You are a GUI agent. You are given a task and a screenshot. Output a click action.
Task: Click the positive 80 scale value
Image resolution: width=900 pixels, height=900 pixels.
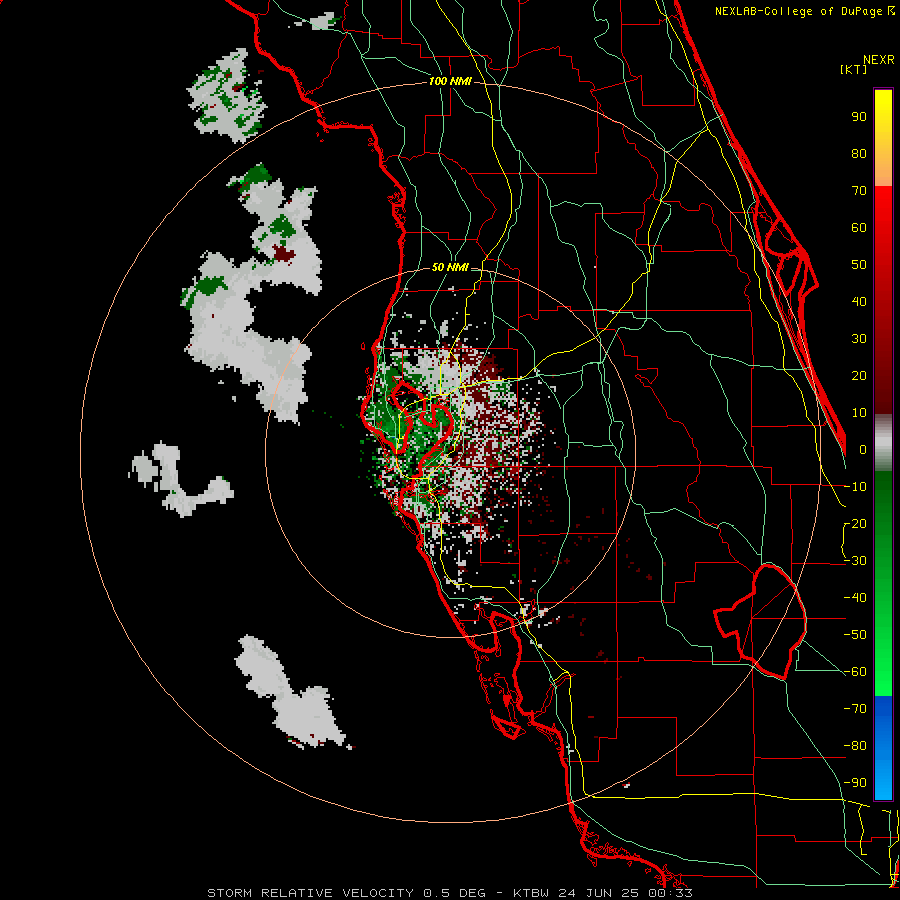(x=859, y=153)
